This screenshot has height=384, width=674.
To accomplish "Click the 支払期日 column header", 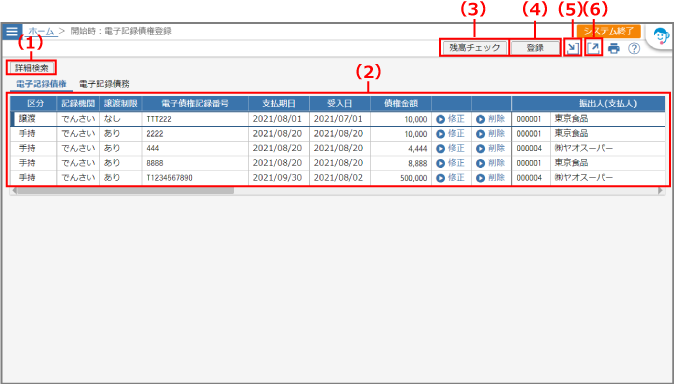I will click(x=279, y=104).
